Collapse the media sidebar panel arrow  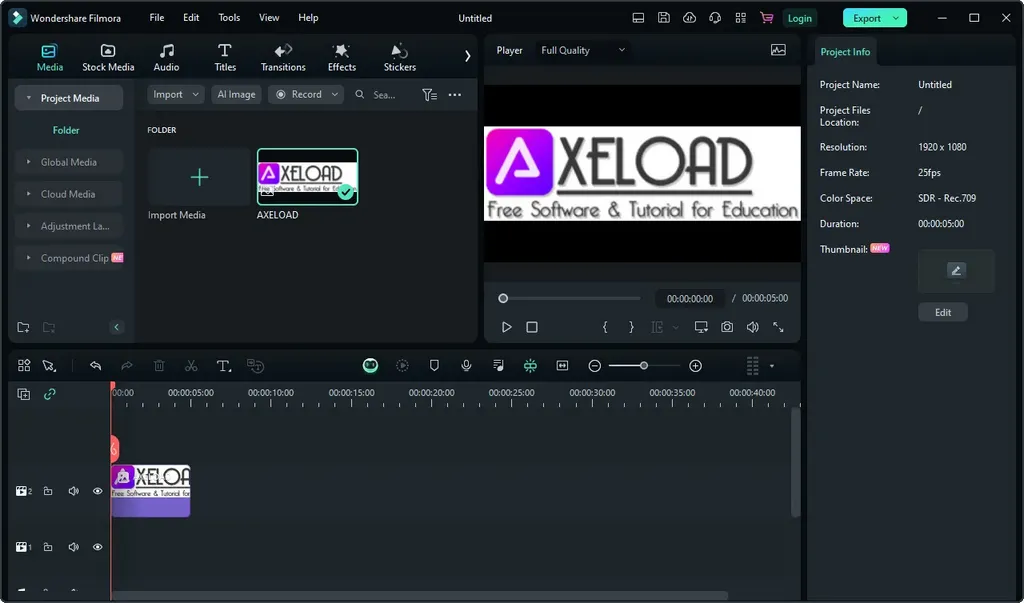tap(116, 327)
